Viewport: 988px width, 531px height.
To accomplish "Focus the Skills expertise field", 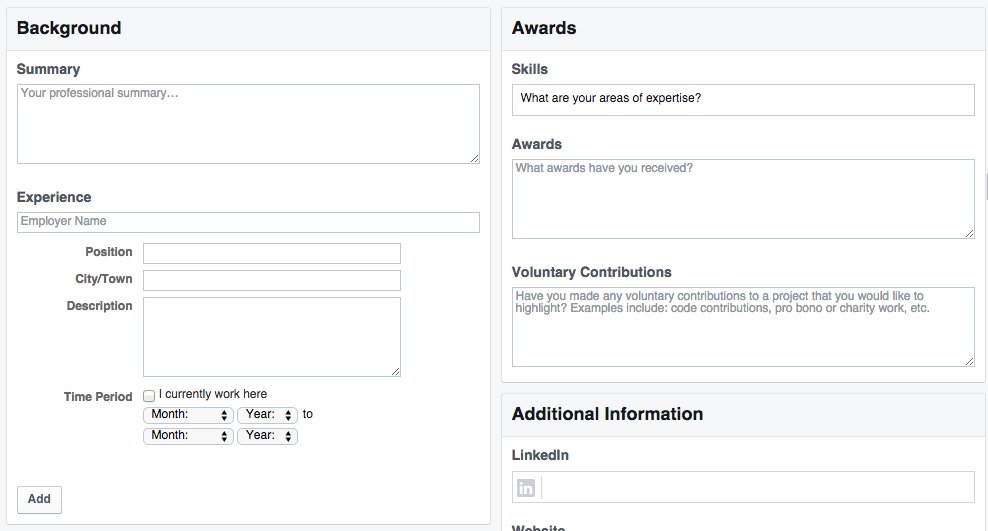I will tap(743, 100).
